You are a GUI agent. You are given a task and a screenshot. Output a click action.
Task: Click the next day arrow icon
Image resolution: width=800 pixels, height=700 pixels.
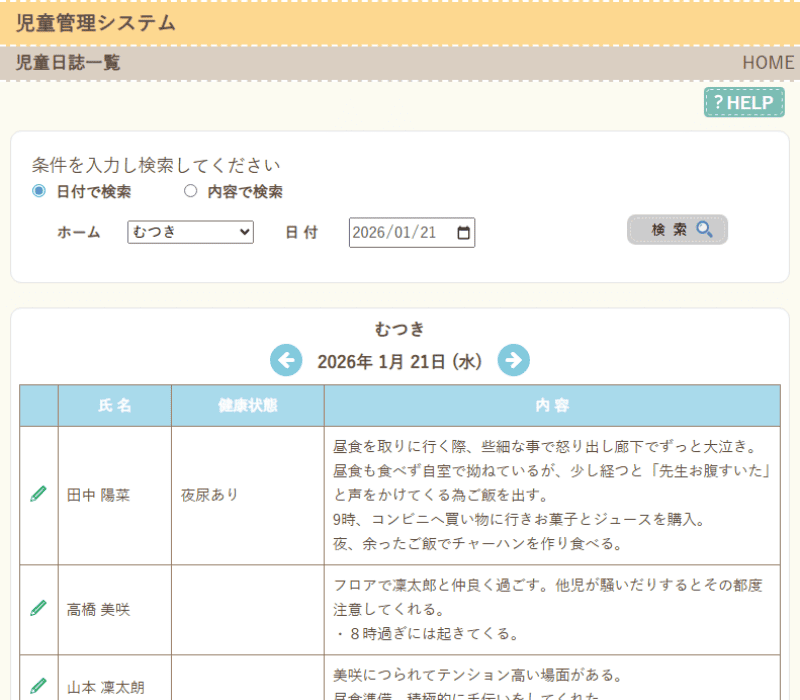point(513,360)
